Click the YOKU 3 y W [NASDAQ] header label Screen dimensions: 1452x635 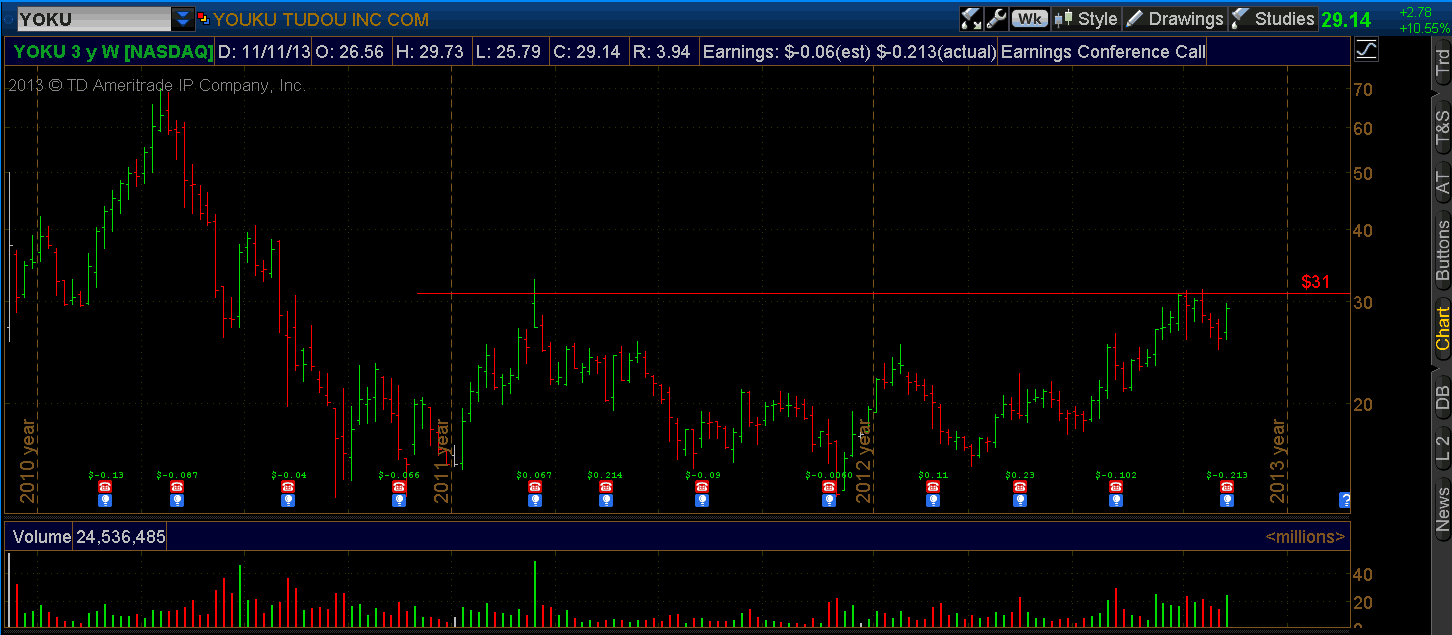tap(113, 51)
